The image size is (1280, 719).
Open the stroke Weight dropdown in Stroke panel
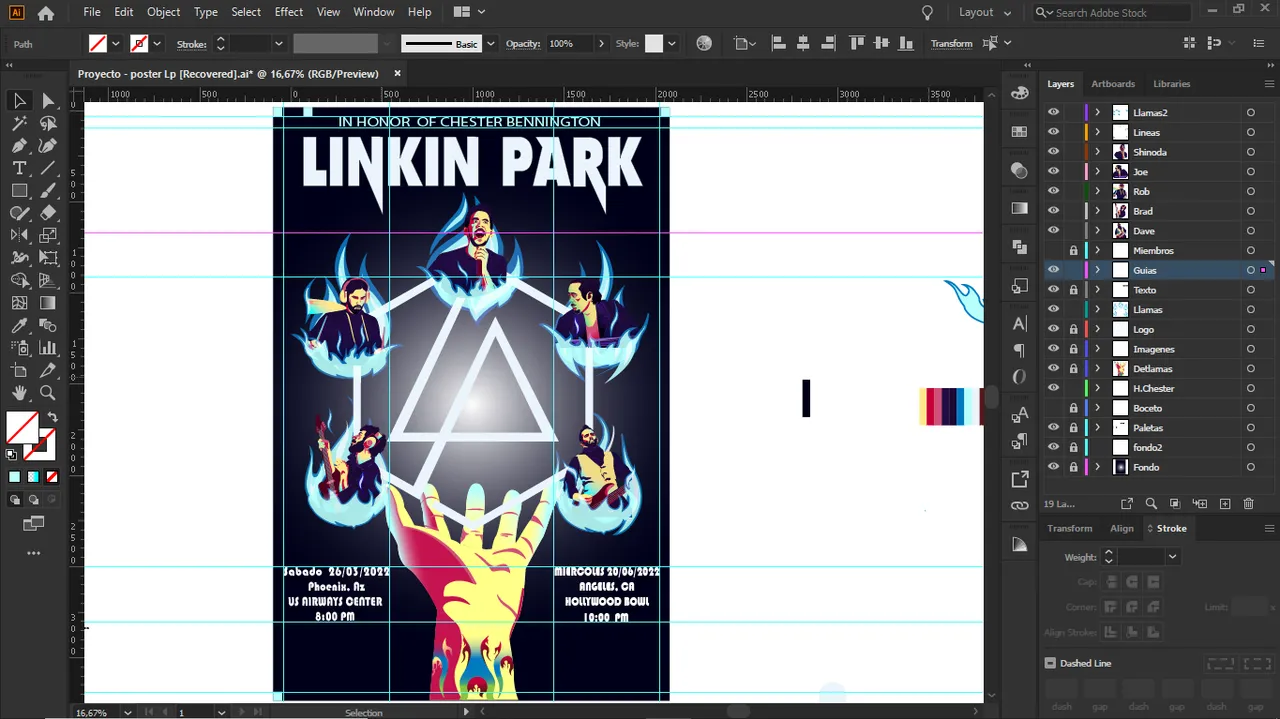click(x=1172, y=557)
